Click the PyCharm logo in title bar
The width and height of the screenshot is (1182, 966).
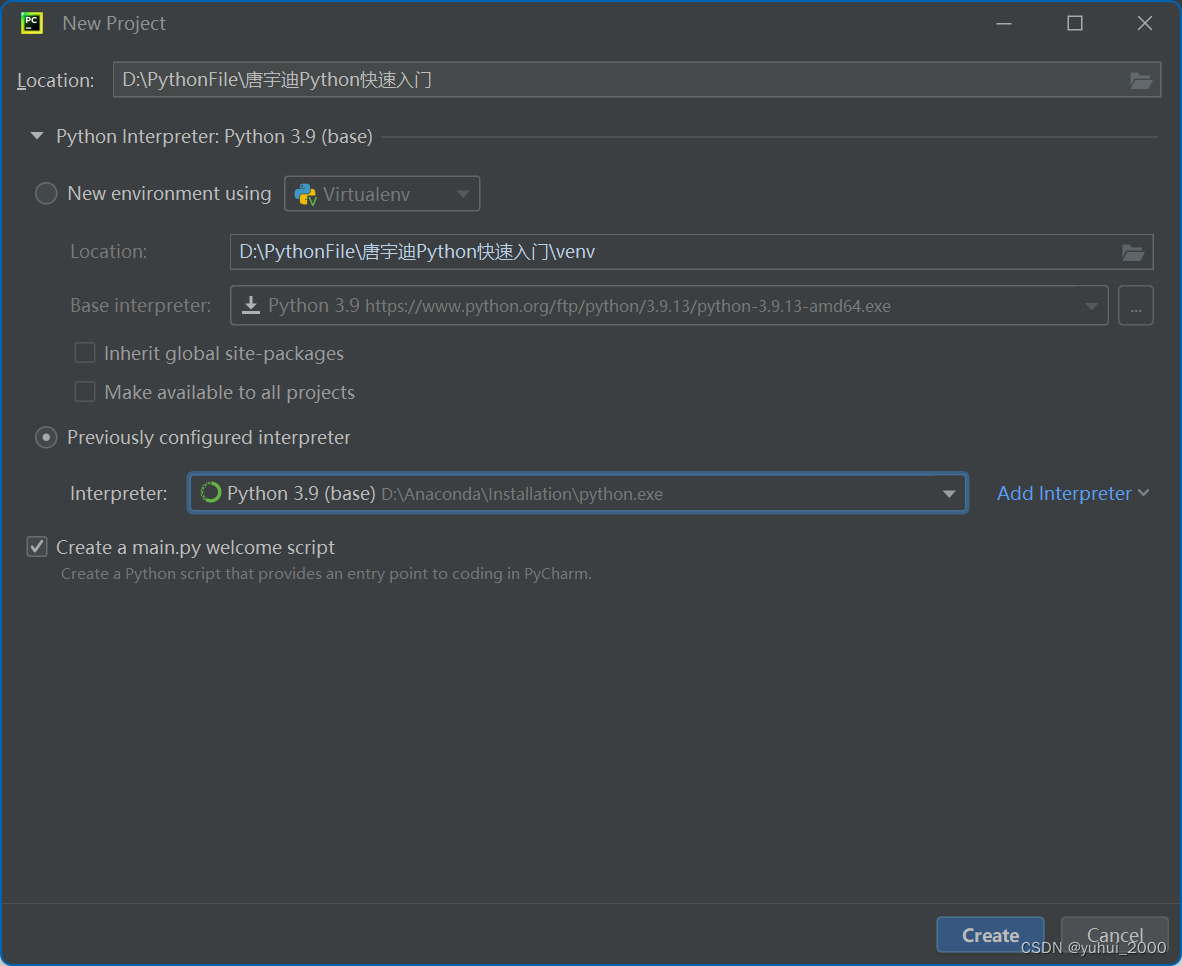pyautogui.click(x=32, y=23)
